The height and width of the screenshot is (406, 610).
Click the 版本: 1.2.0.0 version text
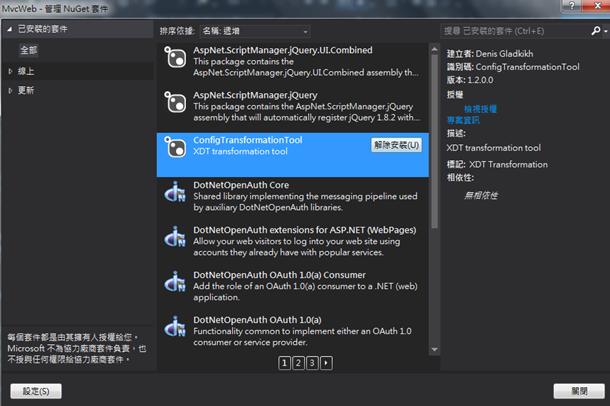[470, 80]
